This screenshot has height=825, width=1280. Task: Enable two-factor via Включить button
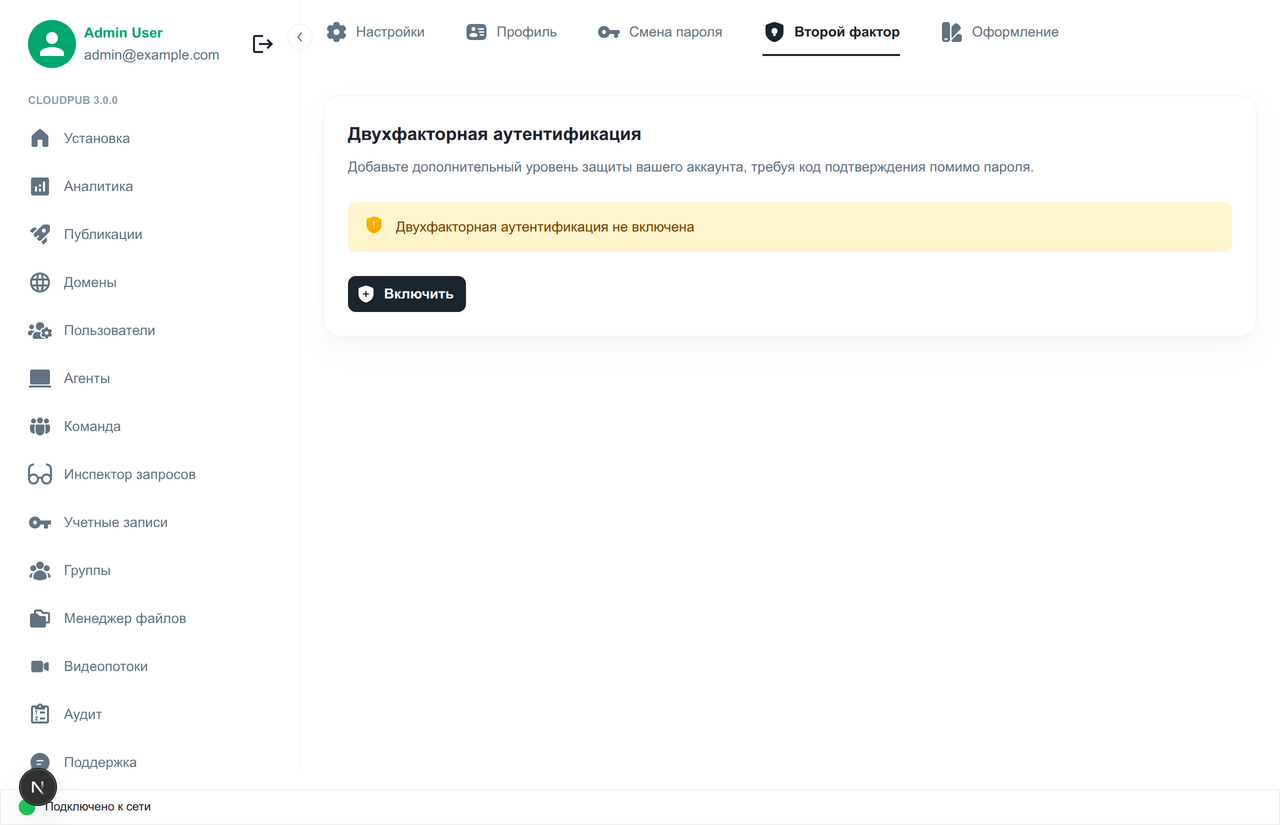[406, 293]
